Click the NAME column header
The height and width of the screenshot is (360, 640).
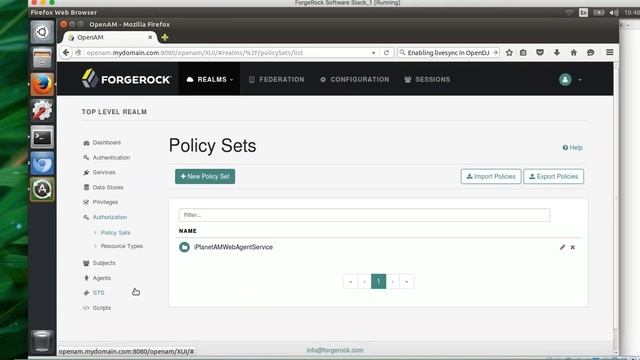[188, 231]
